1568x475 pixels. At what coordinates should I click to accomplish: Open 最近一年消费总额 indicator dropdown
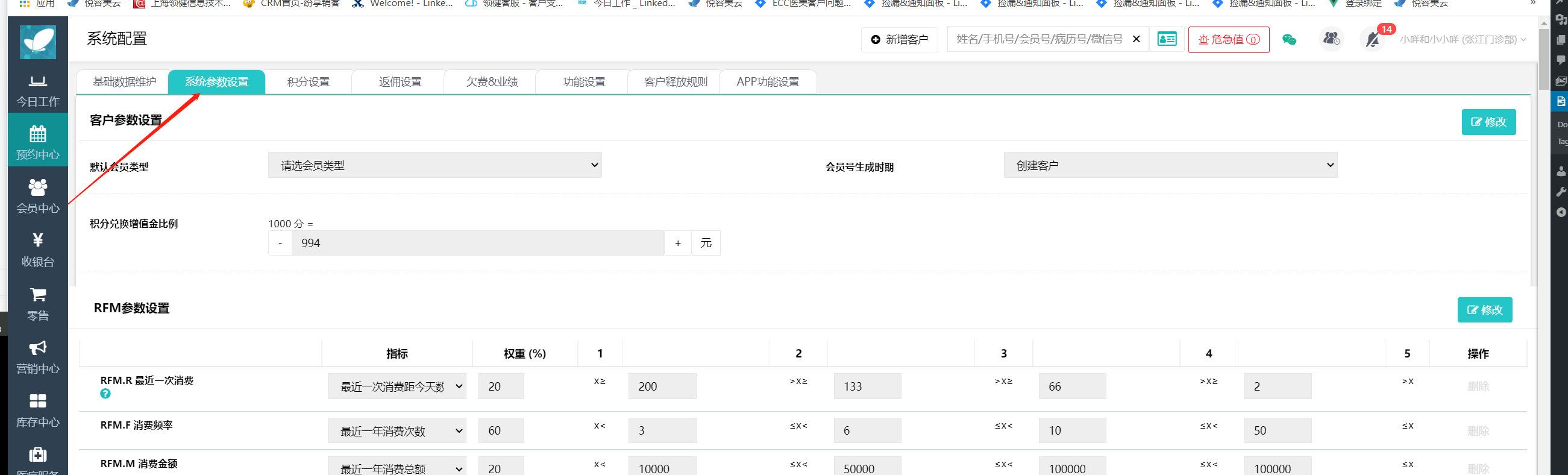(x=397, y=467)
